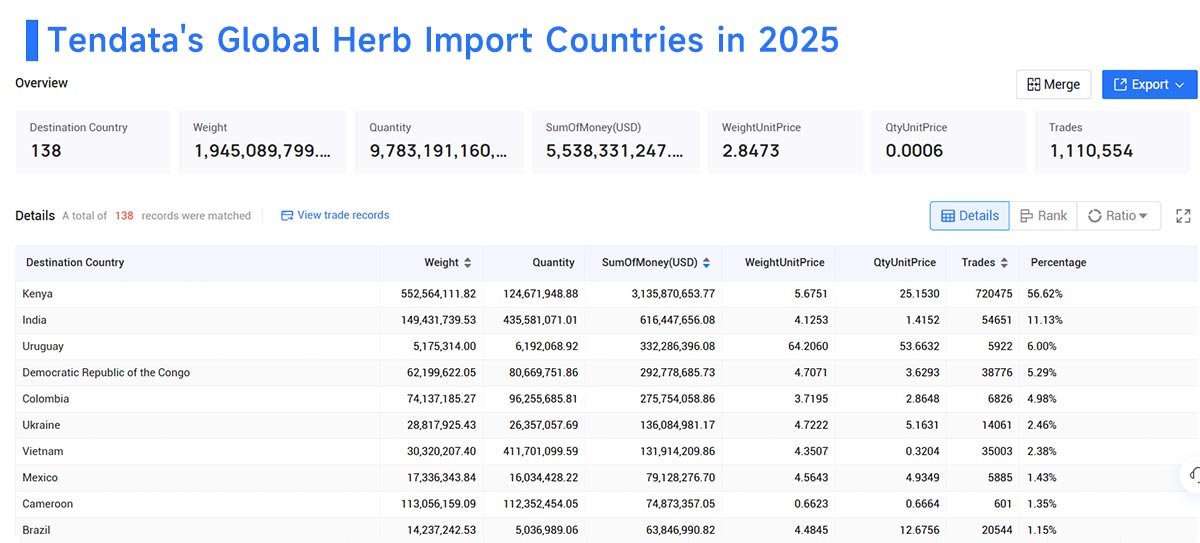Click the QtyUnitPrice 0.0006 summary value
Viewport: 1200px width, 543px height.
pyautogui.click(x=914, y=151)
